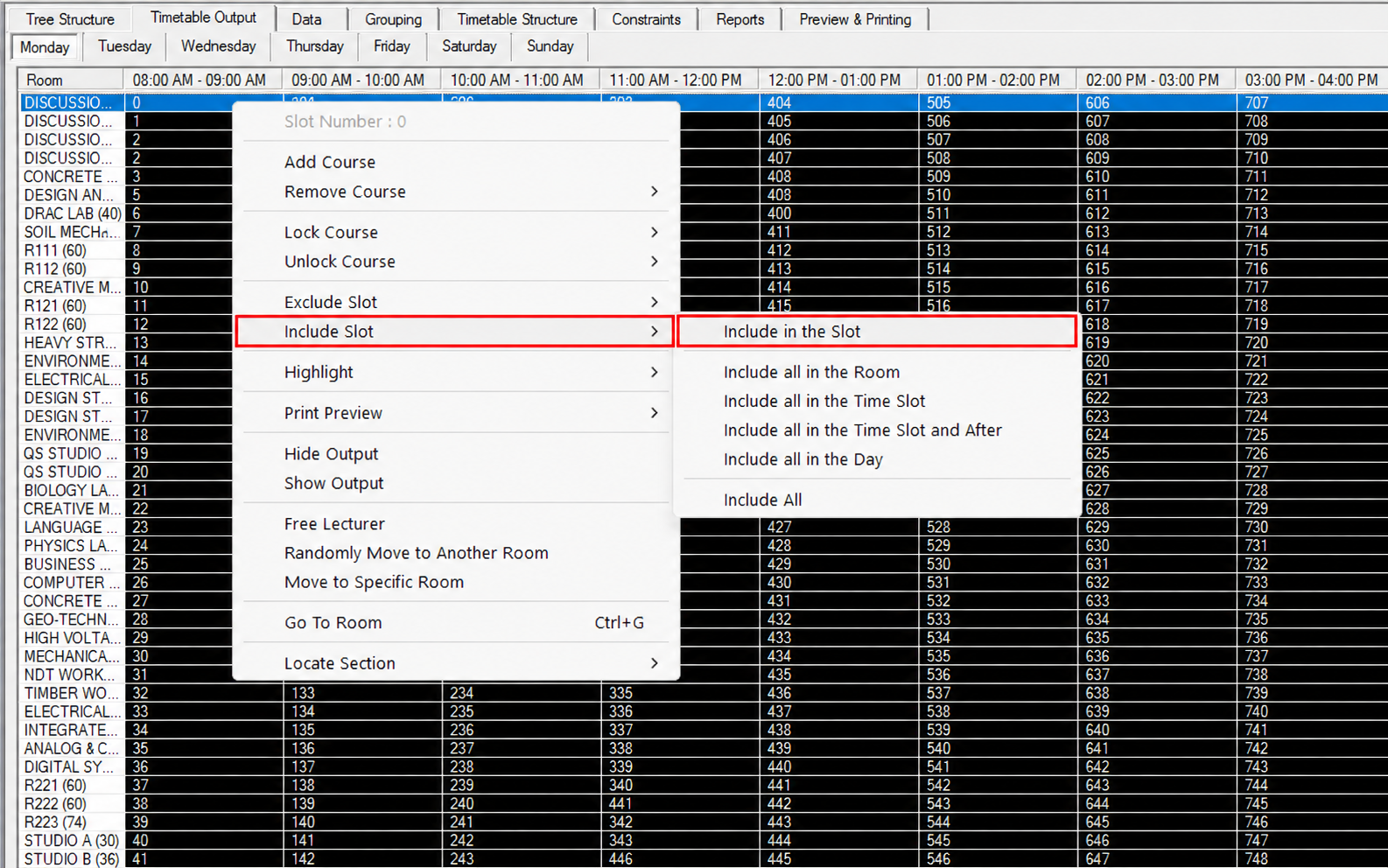Select the Thursday day tab
The width and height of the screenshot is (1388, 868).
click(315, 46)
